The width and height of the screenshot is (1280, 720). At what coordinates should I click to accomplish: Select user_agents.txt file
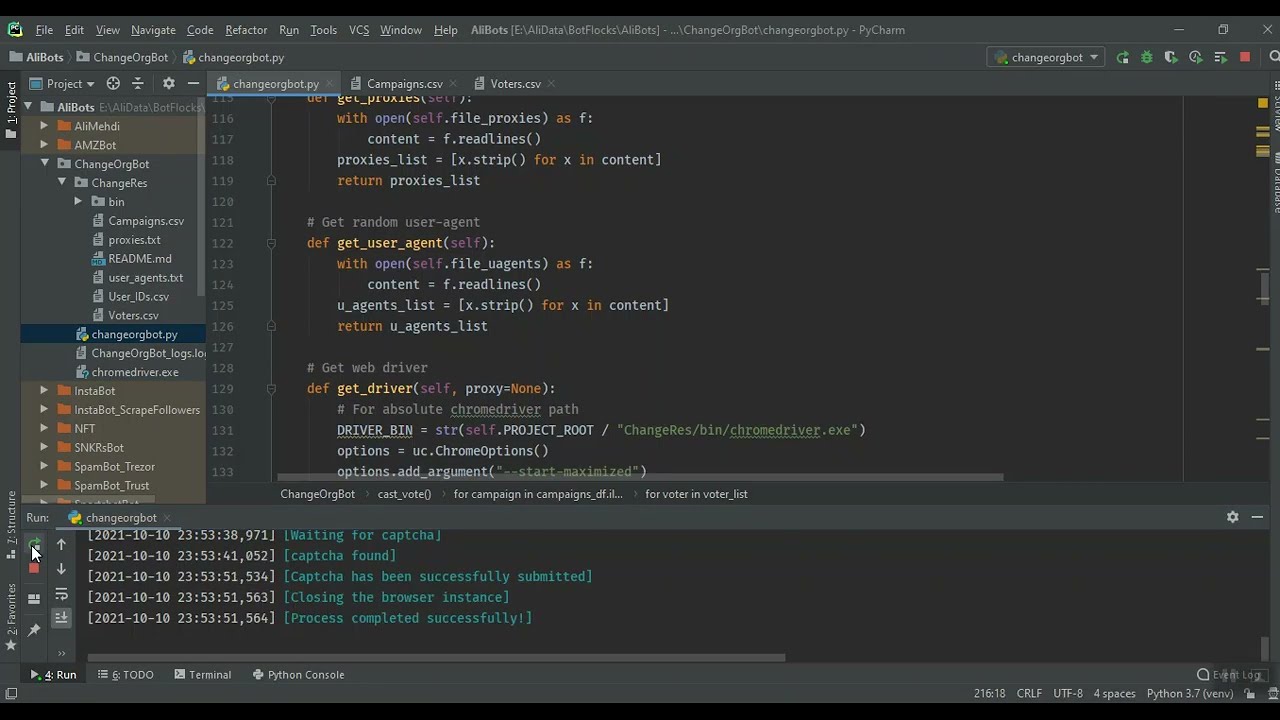click(145, 278)
